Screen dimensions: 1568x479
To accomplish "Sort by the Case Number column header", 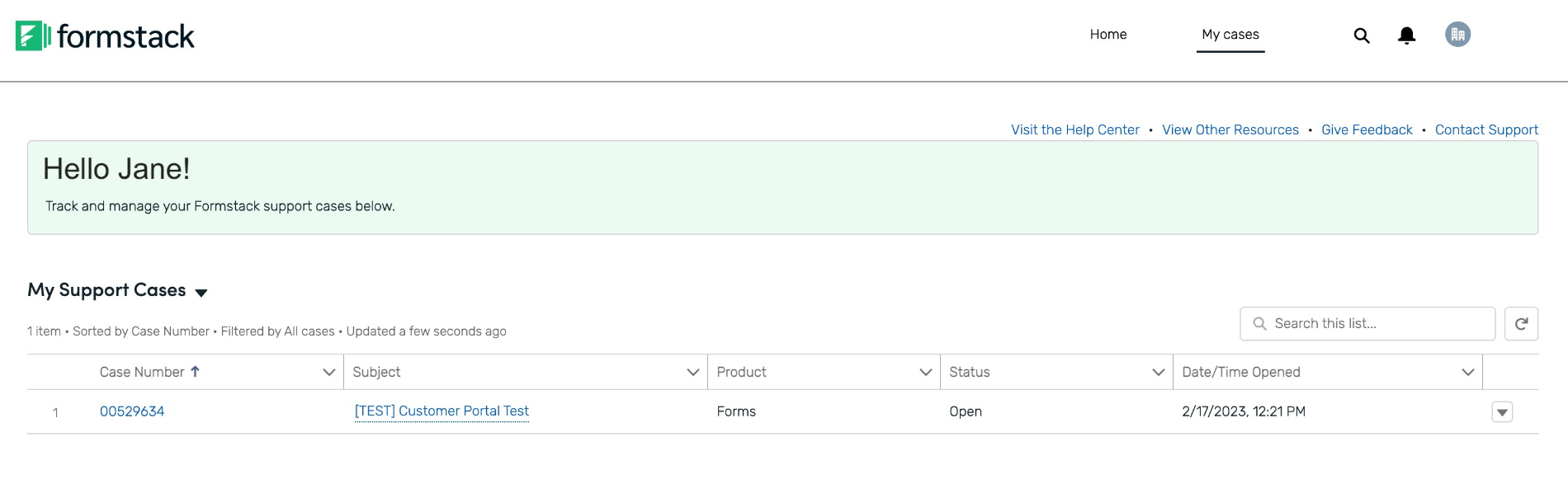I will coord(142,373).
